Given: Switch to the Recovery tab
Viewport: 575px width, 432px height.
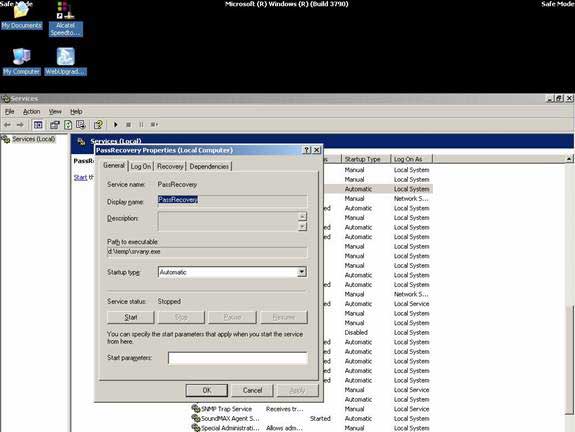Looking at the screenshot, I should 170,166.
